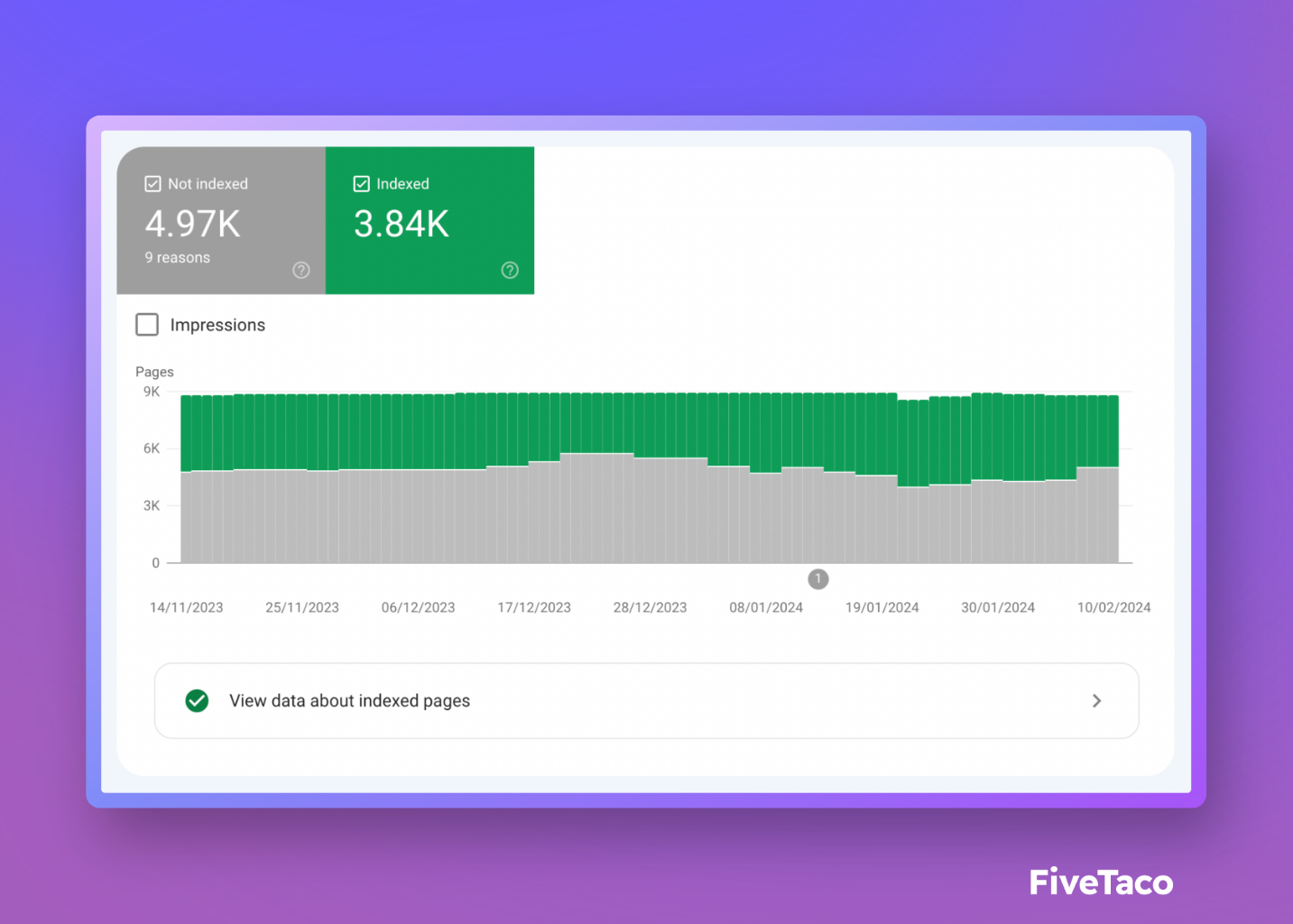Image resolution: width=1293 pixels, height=924 pixels.
Task: Expand indexed pages data with the chevron arrow
Action: (1096, 700)
